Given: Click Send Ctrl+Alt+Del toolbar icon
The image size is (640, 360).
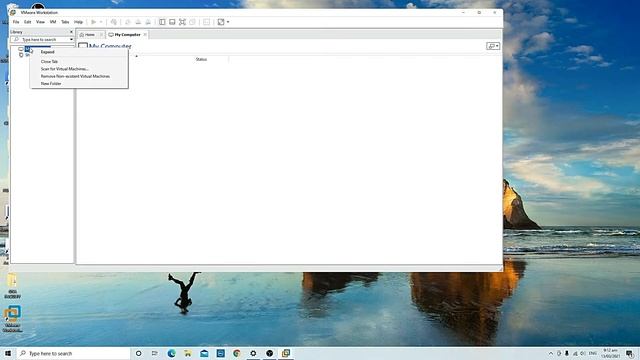Looking at the screenshot, I should click(114, 22).
